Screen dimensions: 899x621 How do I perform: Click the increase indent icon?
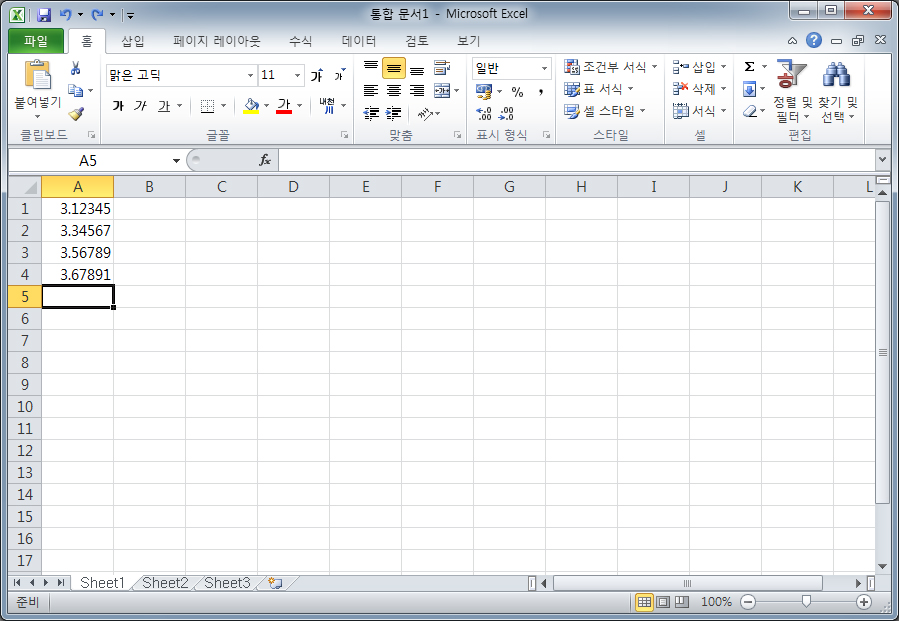(393, 114)
